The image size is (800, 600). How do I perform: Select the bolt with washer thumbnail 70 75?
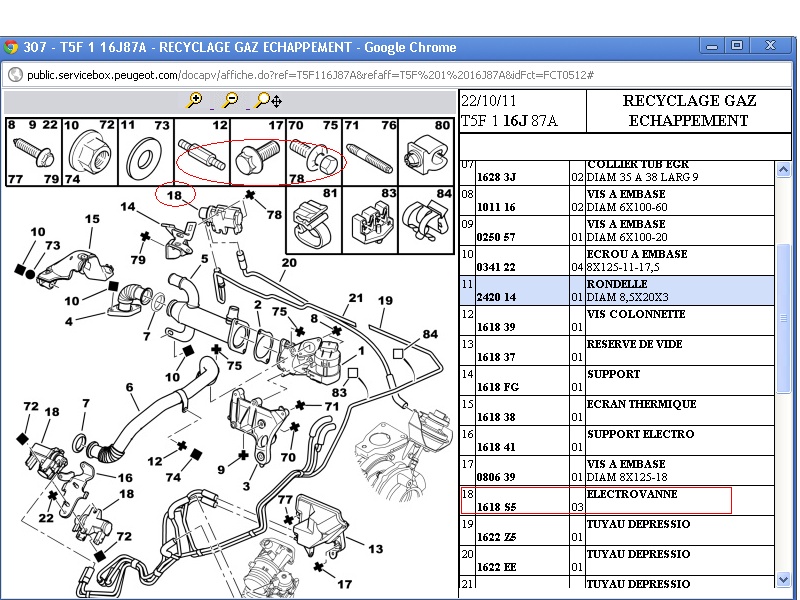point(314,152)
